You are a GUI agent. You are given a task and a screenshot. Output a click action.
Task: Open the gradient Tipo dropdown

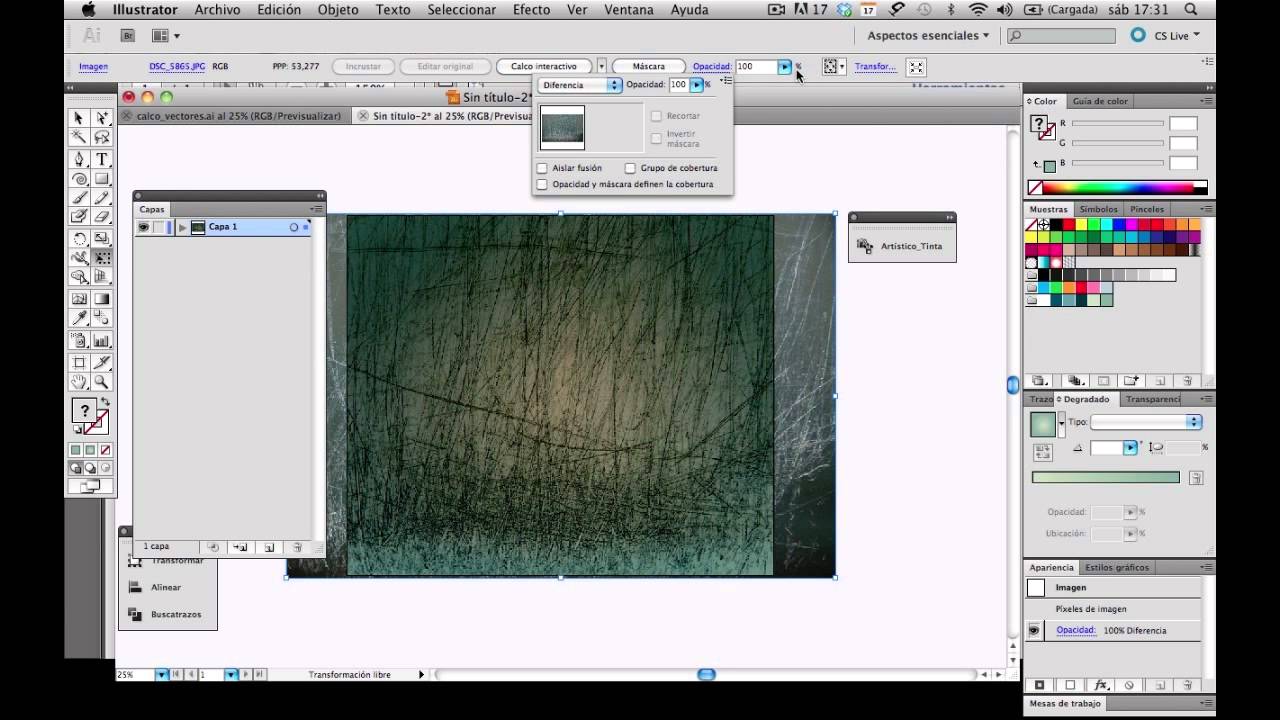pyautogui.click(x=1146, y=422)
